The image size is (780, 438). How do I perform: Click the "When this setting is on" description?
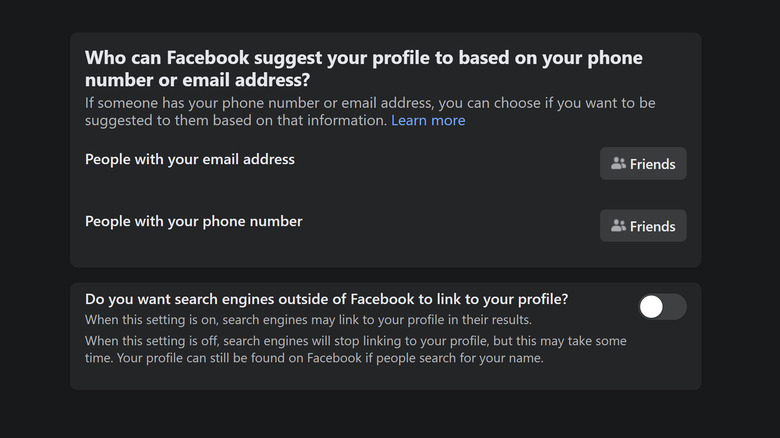click(308, 320)
